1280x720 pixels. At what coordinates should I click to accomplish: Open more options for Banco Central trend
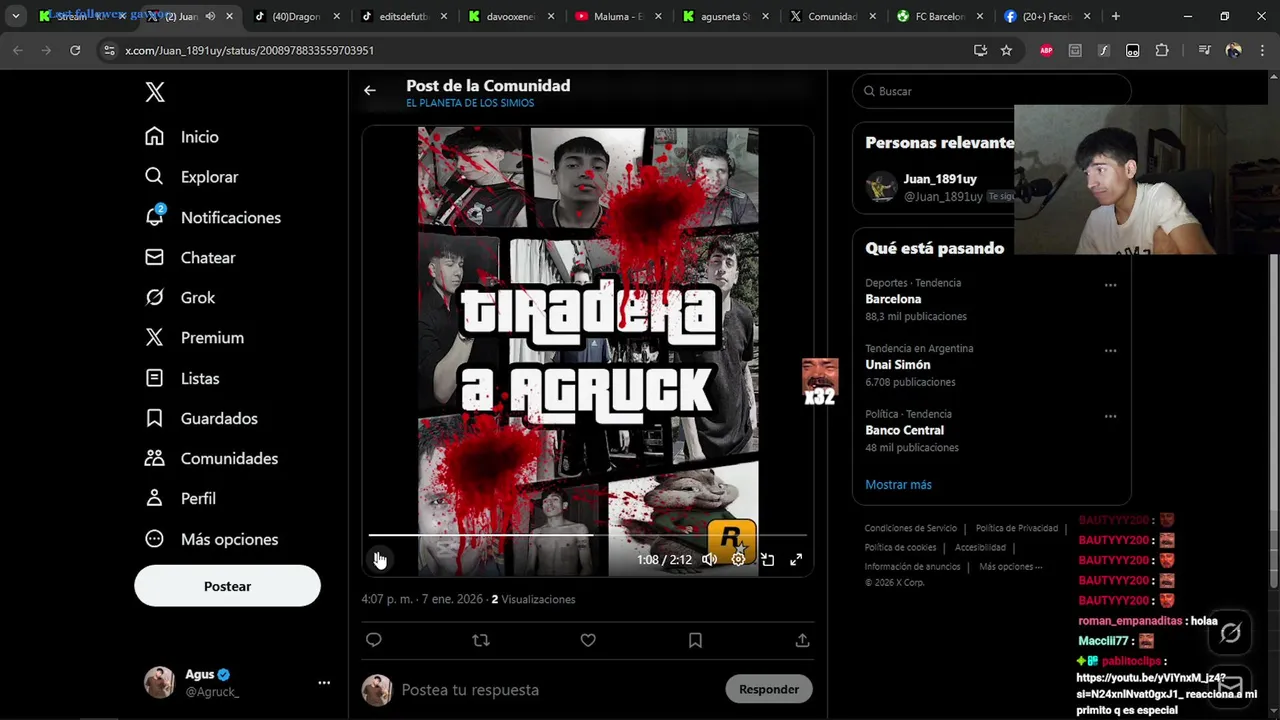point(1110,416)
